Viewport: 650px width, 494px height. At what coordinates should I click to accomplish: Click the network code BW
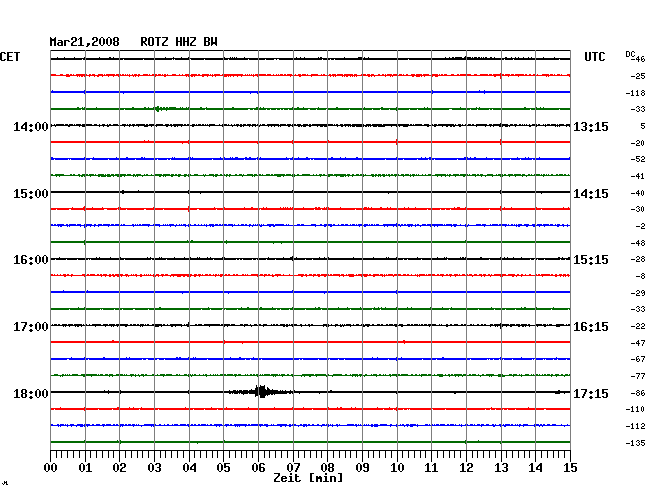210,42
